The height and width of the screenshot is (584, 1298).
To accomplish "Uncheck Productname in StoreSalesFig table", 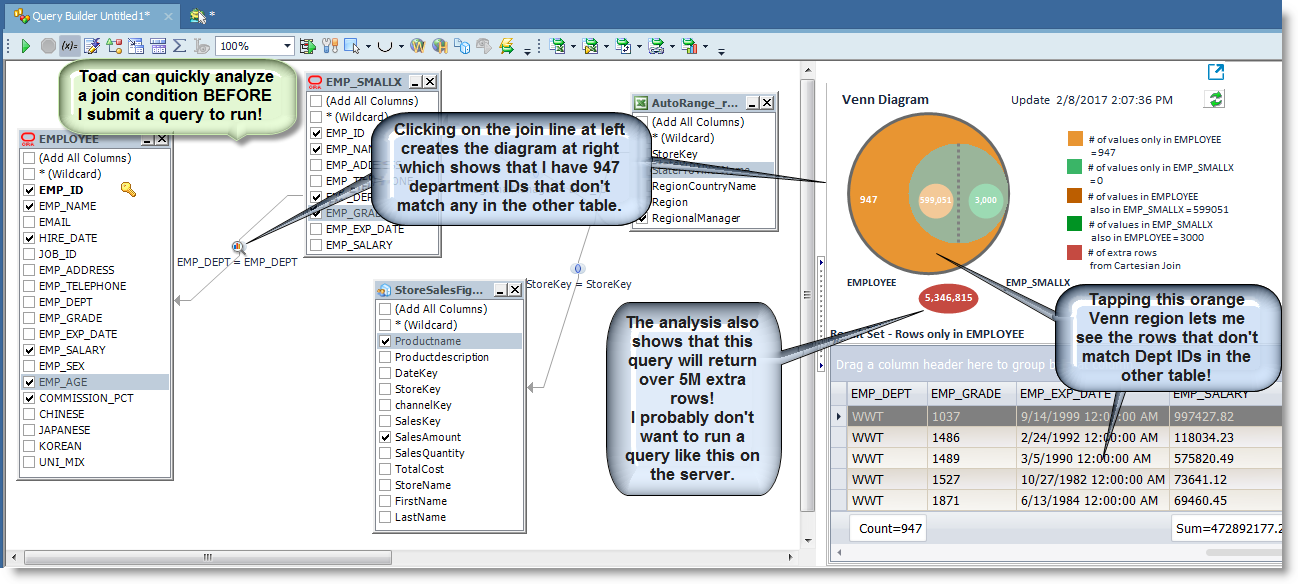I will pyautogui.click(x=385, y=341).
